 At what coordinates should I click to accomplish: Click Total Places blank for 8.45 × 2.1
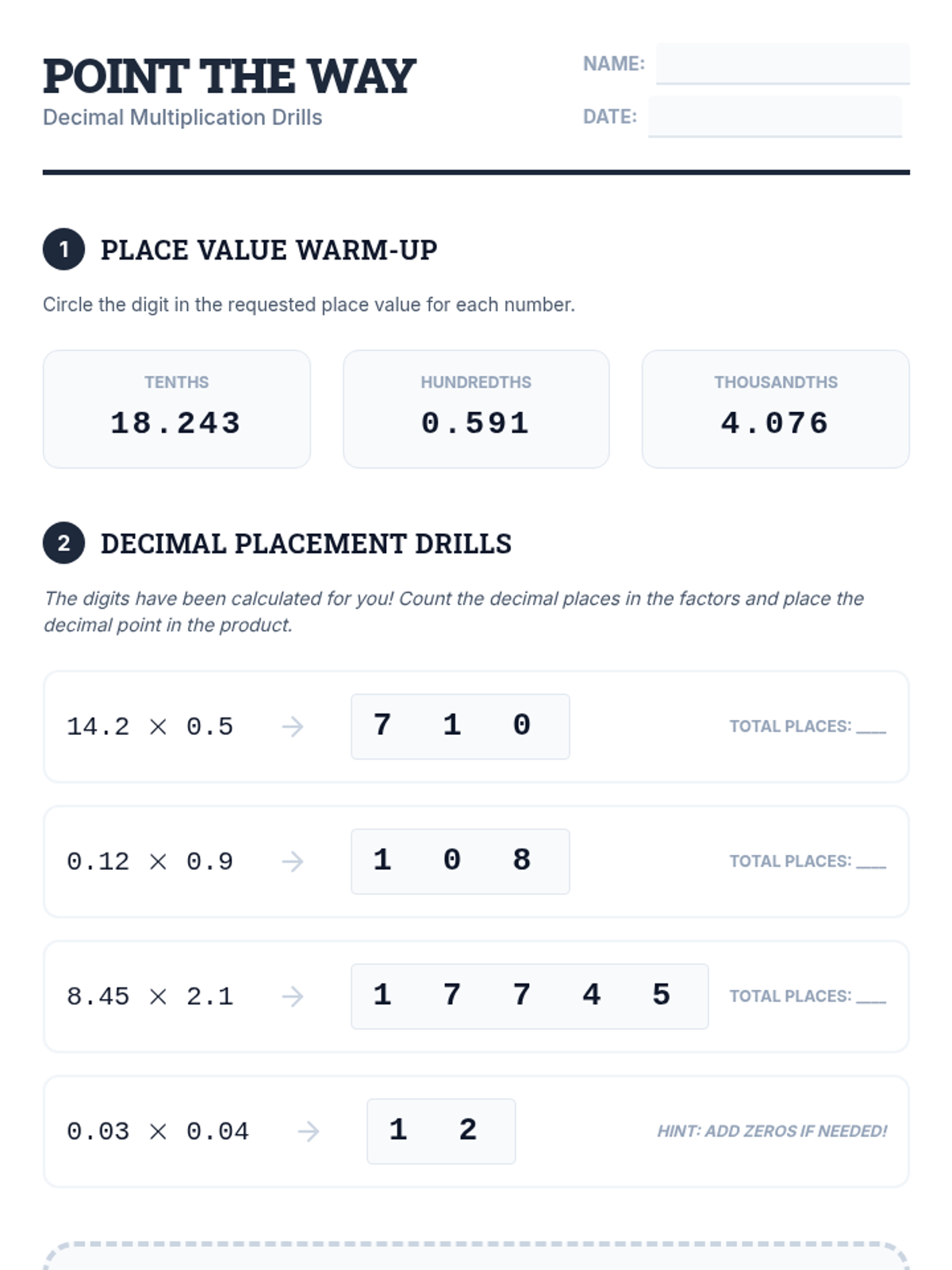click(871, 999)
